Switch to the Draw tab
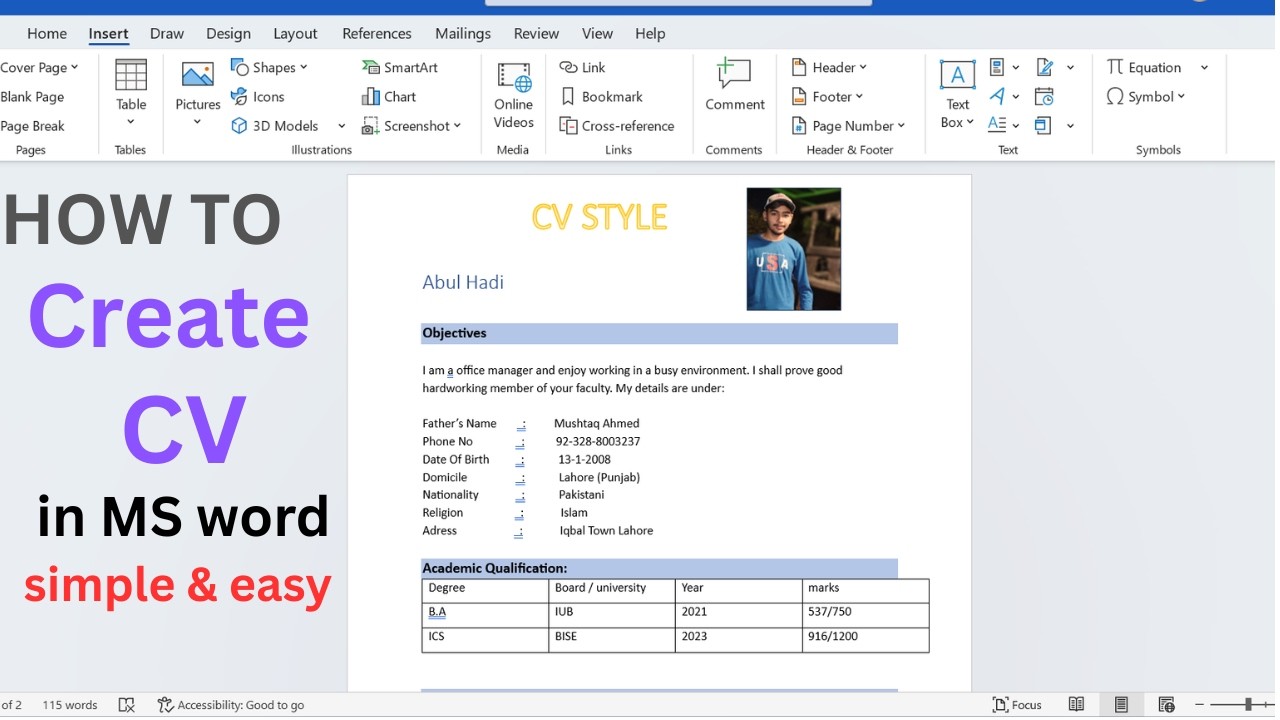 pyautogui.click(x=167, y=33)
